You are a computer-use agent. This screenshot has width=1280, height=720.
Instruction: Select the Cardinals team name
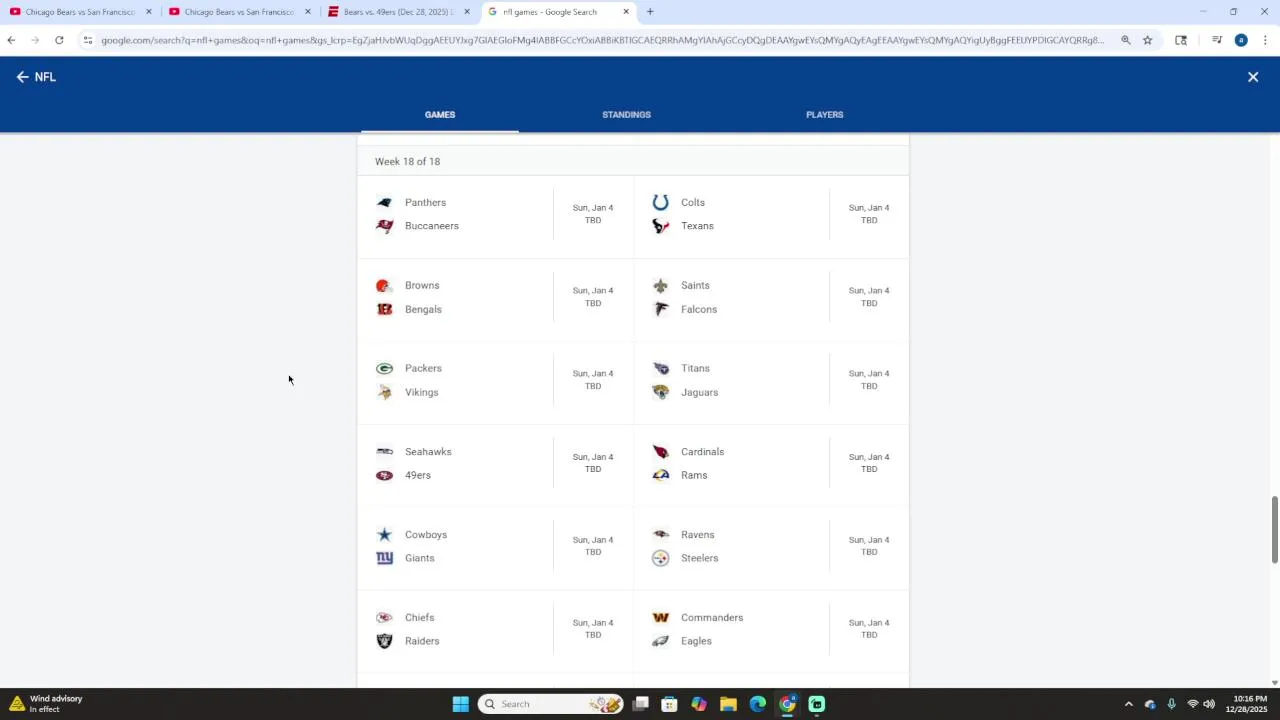pos(702,452)
